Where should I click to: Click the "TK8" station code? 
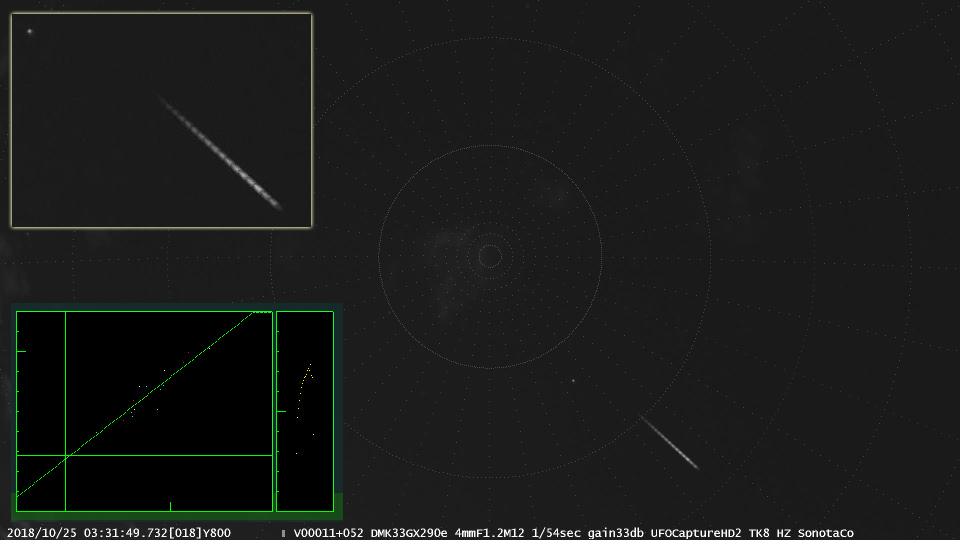click(x=759, y=533)
